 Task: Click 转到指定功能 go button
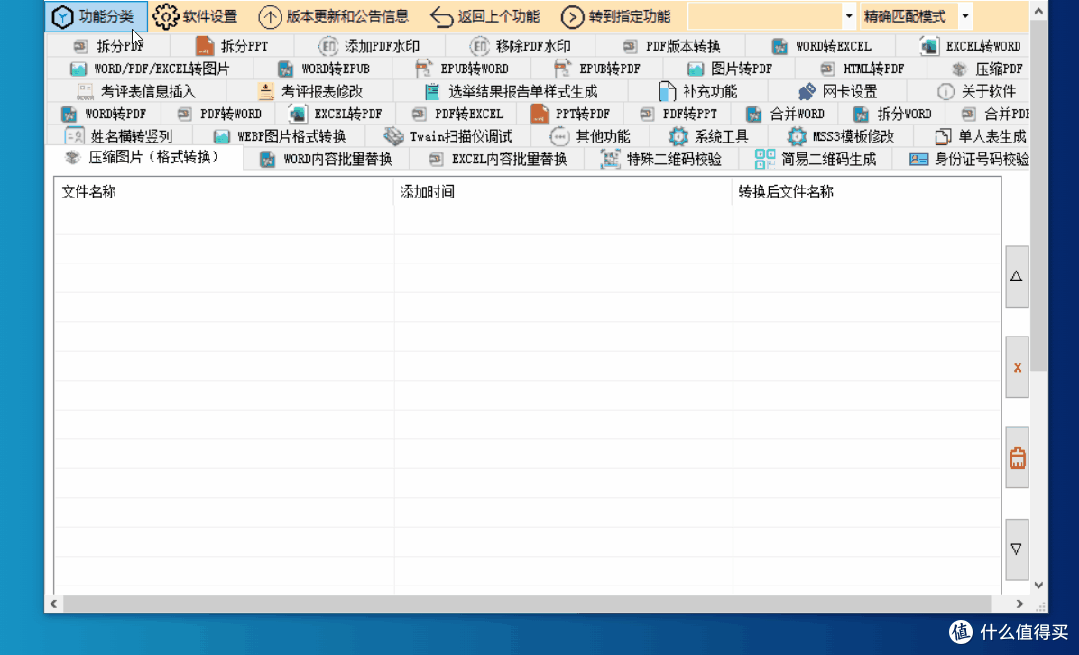616,17
